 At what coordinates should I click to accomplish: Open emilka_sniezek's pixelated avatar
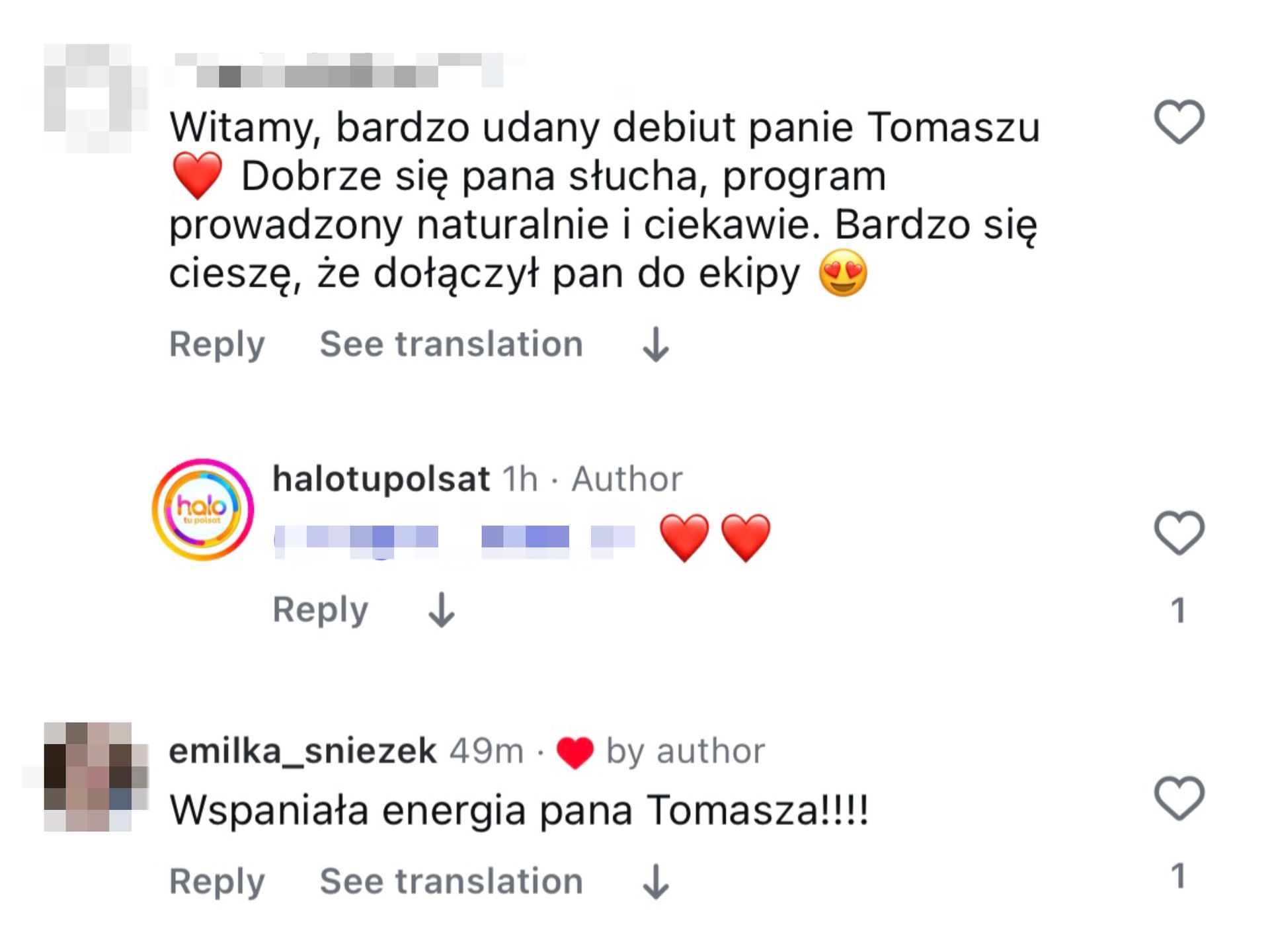coord(87,777)
